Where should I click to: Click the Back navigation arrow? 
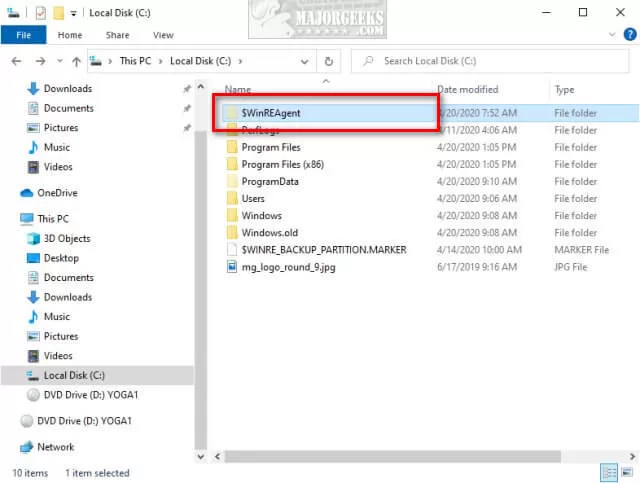pos(14,61)
